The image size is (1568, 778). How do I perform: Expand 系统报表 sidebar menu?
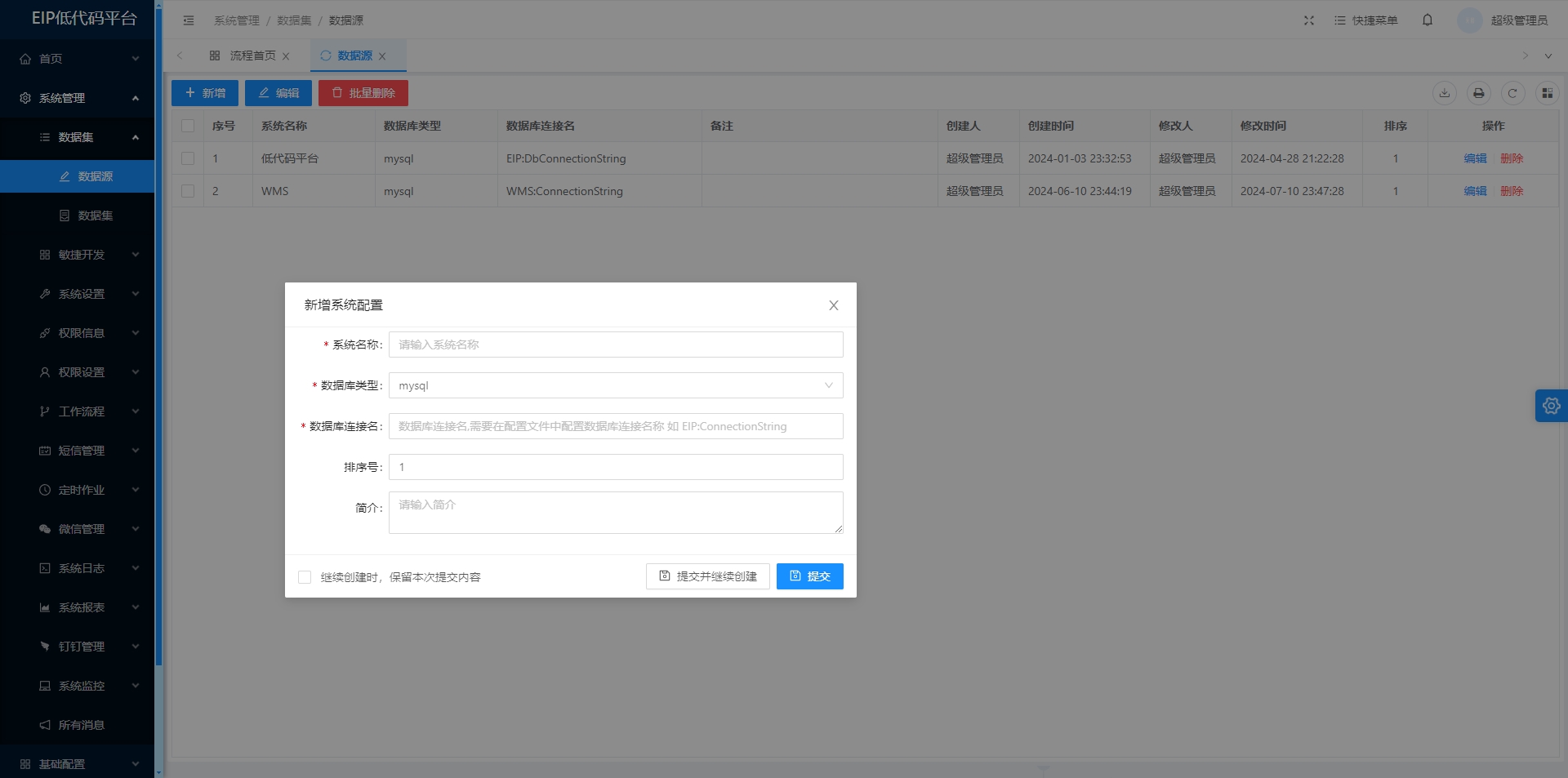click(x=78, y=607)
